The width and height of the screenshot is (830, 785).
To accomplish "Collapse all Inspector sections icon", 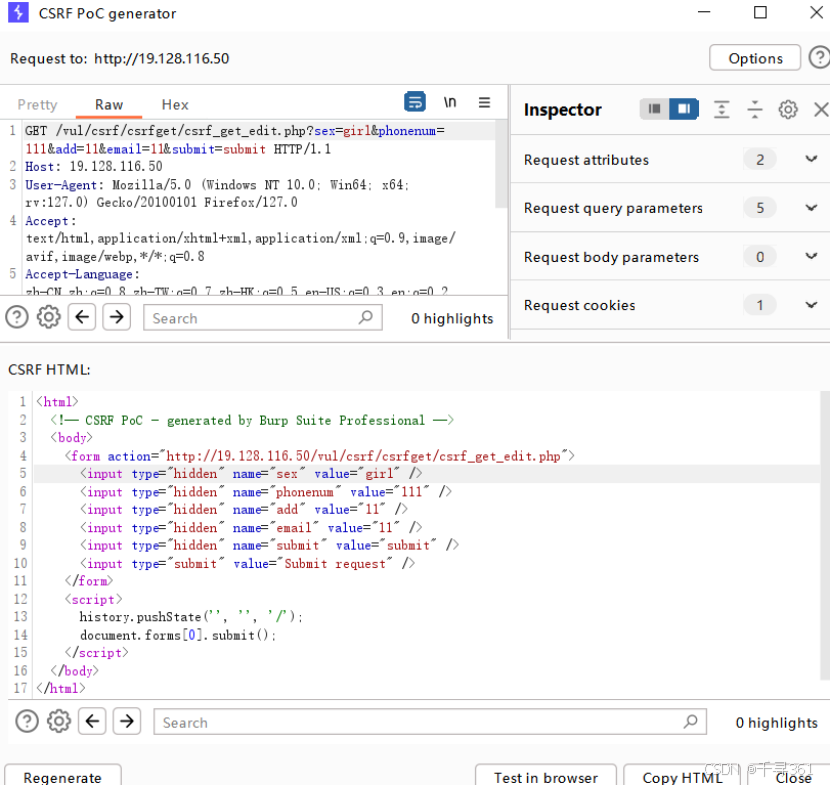I will 754,109.
